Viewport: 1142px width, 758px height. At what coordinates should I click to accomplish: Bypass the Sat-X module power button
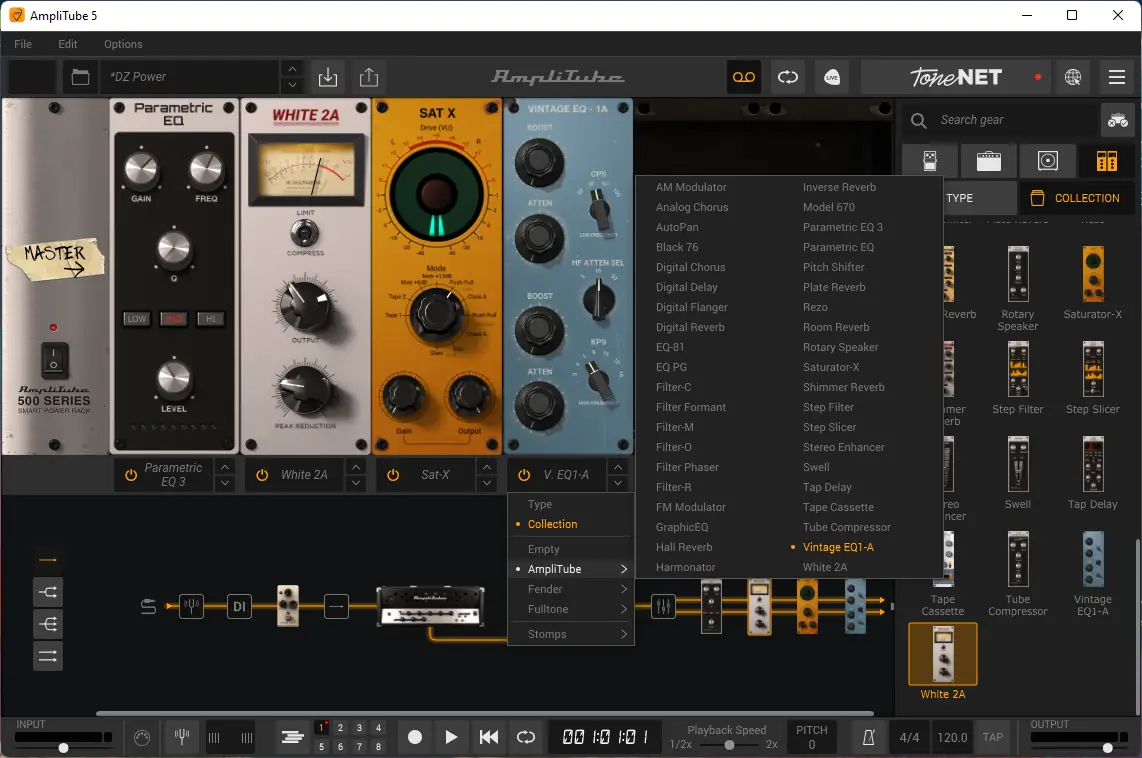coord(393,475)
